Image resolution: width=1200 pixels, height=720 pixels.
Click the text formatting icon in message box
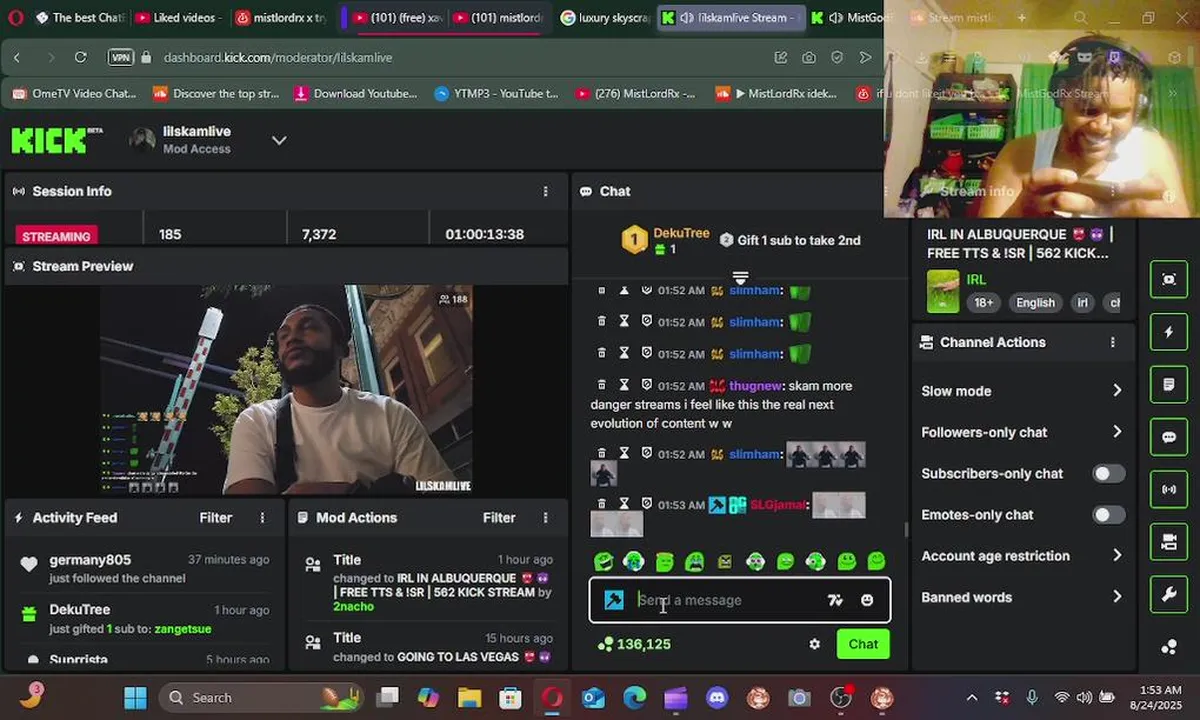pyautogui.click(x=835, y=600)
